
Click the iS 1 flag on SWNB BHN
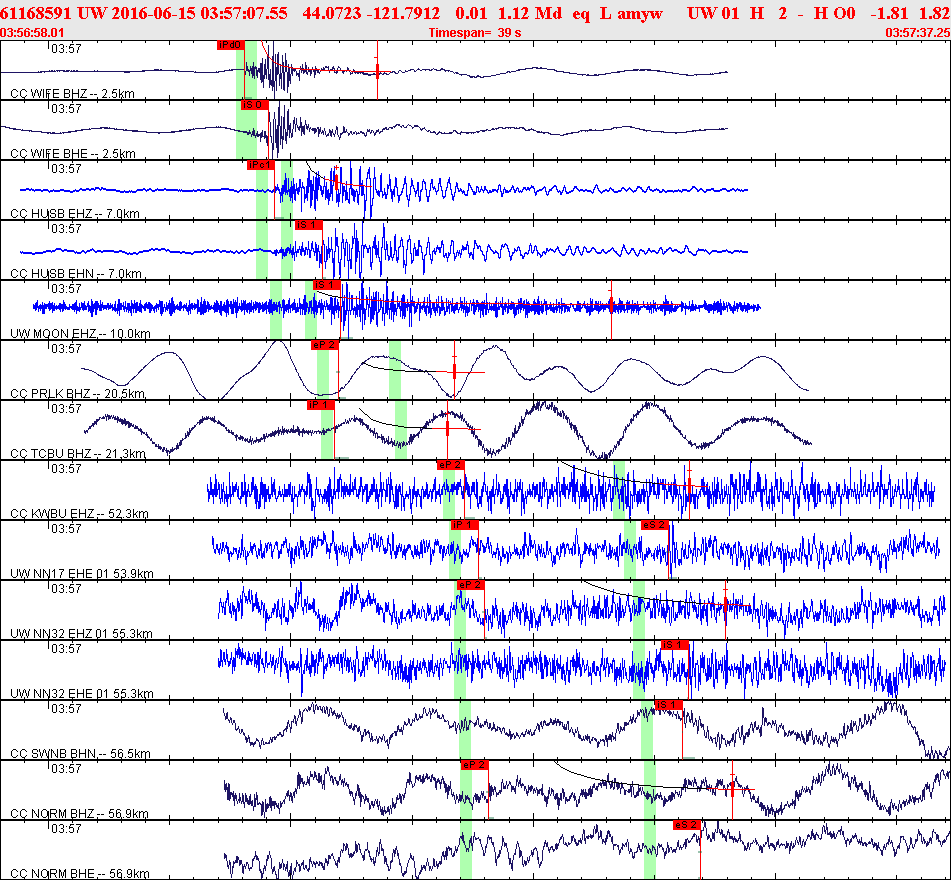pyautogui.click(x=669, y=705)
